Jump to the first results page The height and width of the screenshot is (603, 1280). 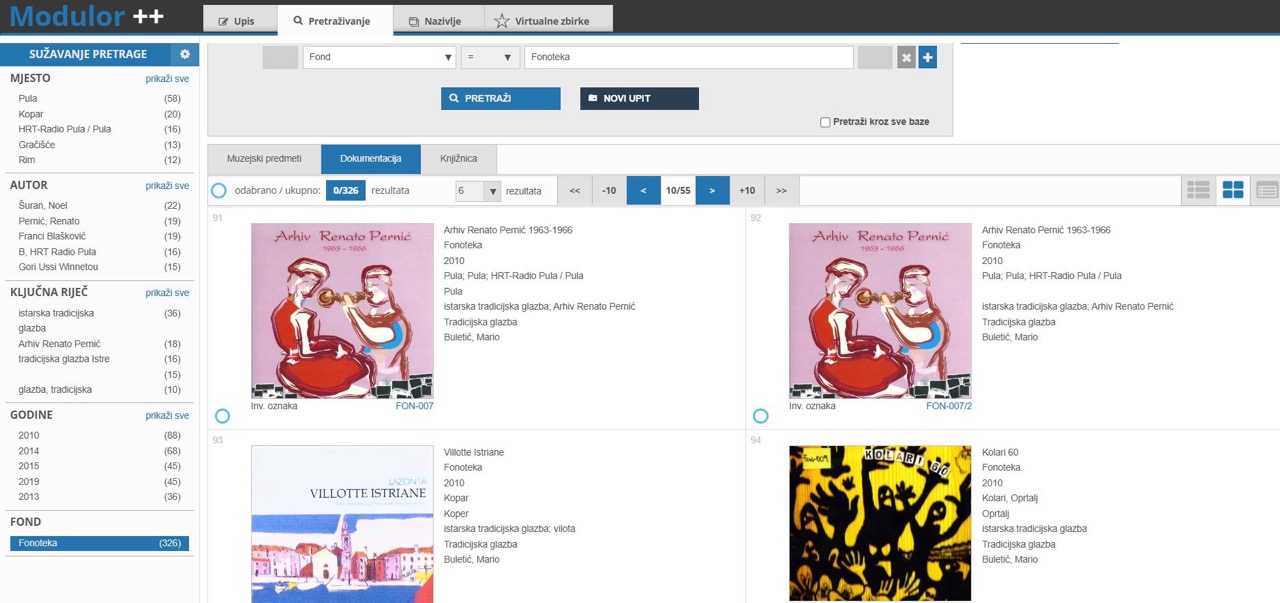tap(574, 190)
